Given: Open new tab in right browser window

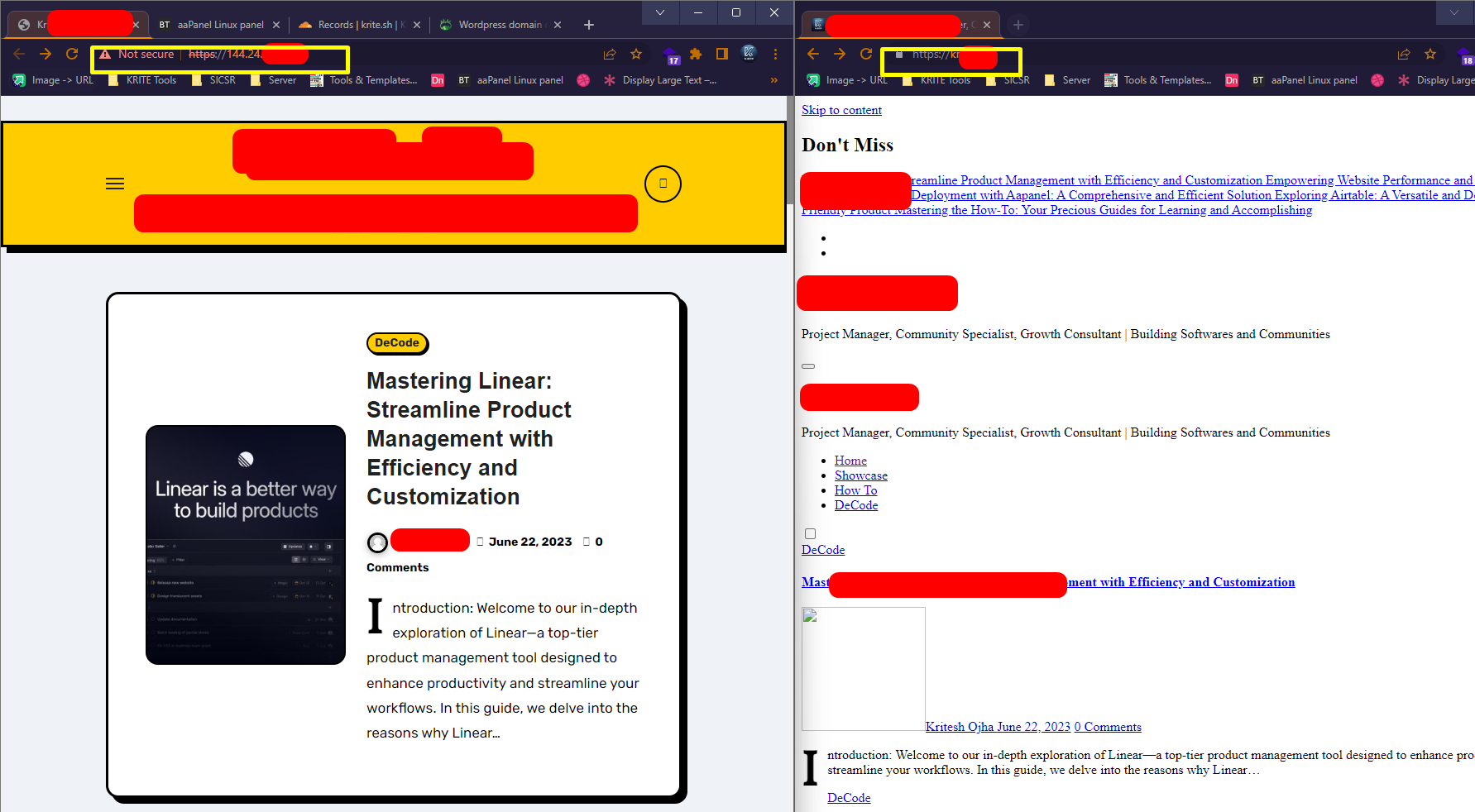Looking at the screenshot, I should pos(1018,25).
